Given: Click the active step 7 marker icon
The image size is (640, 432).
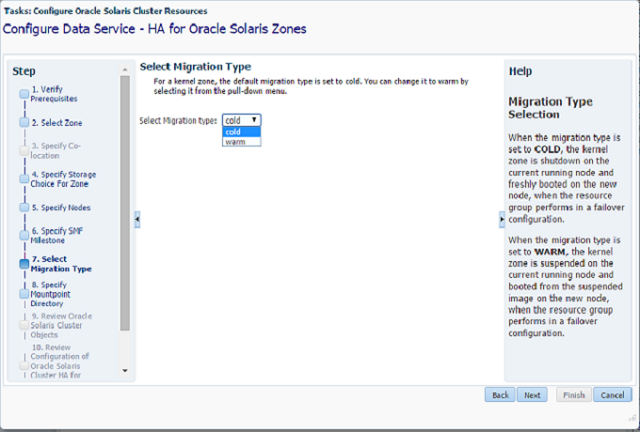Looking at the screenshot, I should [x=24, y=264].
